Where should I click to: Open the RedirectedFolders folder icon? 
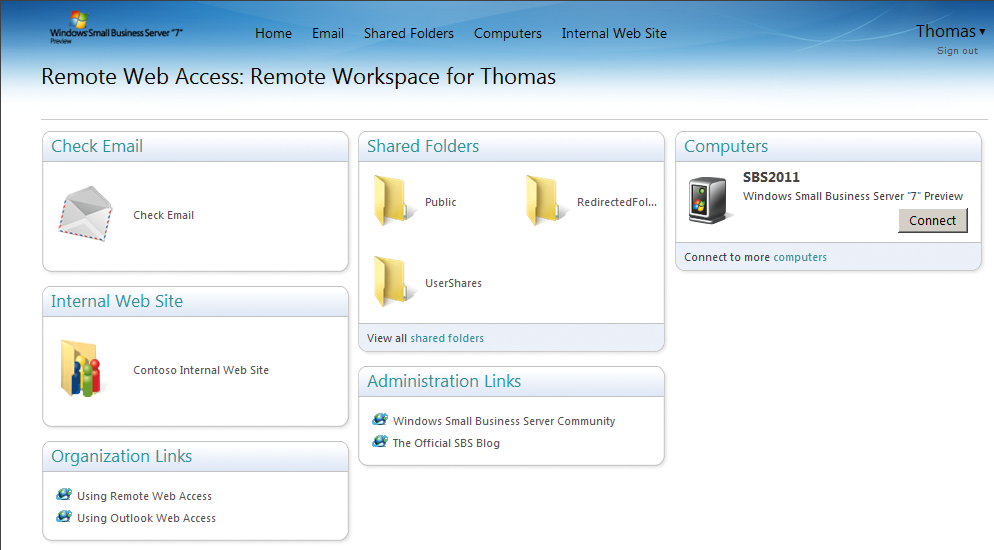point(545,201)
